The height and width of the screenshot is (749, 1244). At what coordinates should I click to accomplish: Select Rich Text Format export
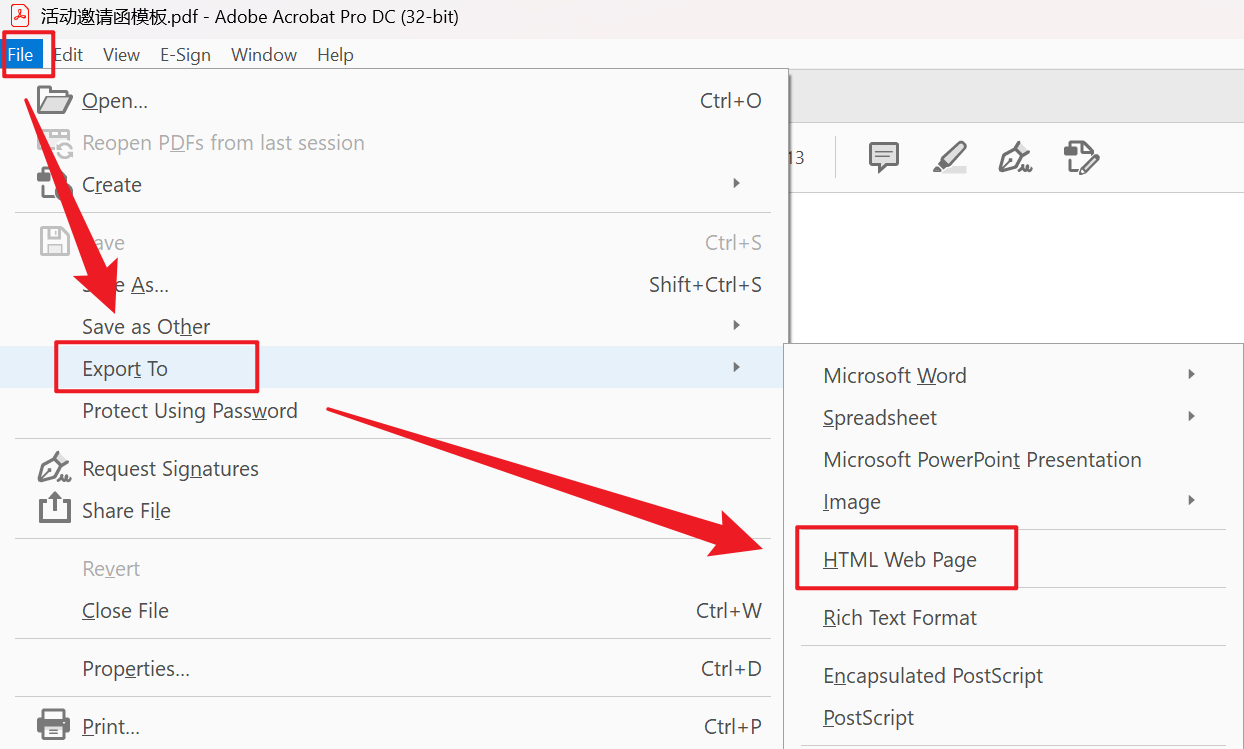coord(900,618)
